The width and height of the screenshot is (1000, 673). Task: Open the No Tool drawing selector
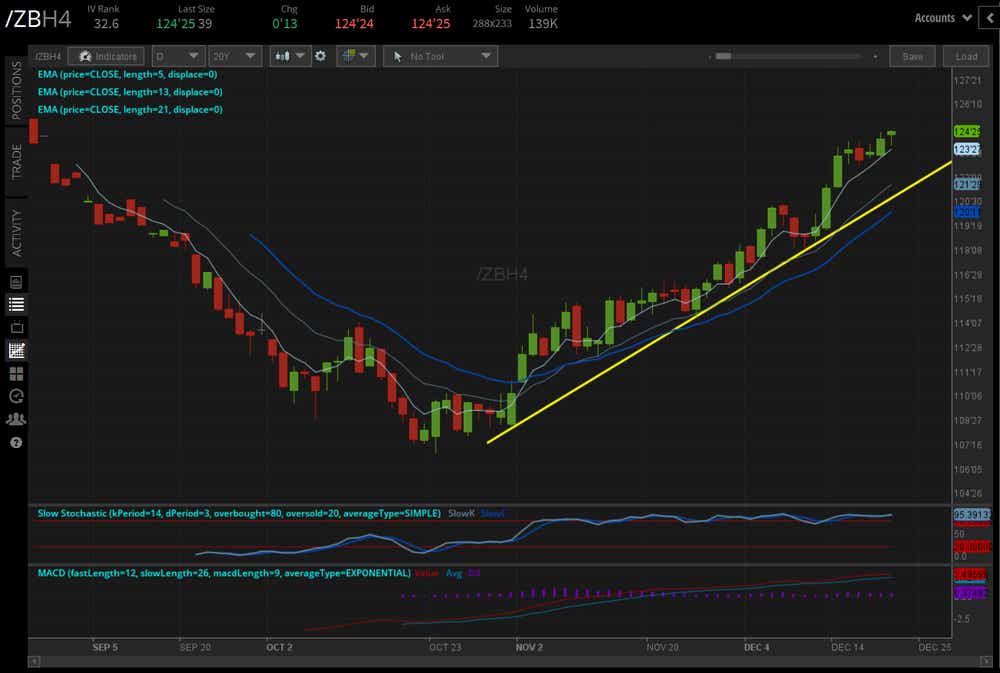pyautogui.click(x=440, y=56)
